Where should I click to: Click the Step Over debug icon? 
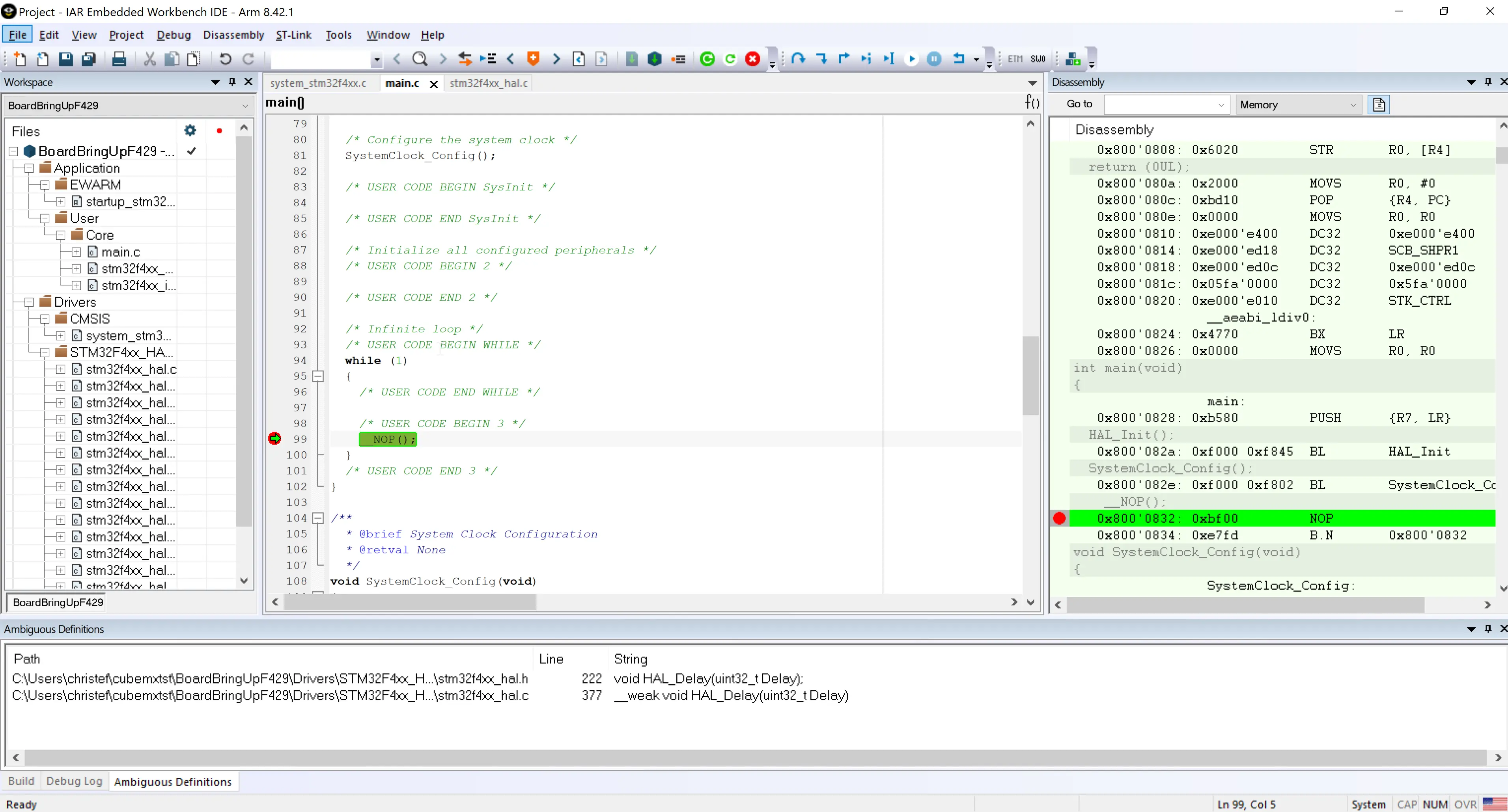click(798, 58)
